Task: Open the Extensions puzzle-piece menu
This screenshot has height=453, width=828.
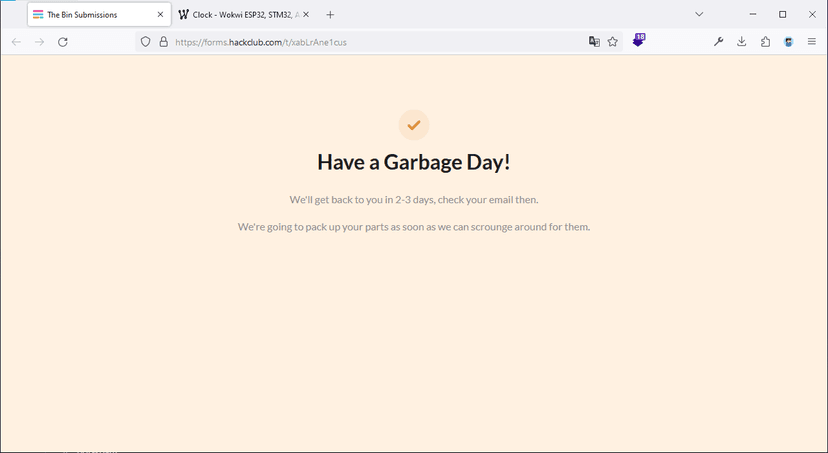Action: click(x=765, y=42)
